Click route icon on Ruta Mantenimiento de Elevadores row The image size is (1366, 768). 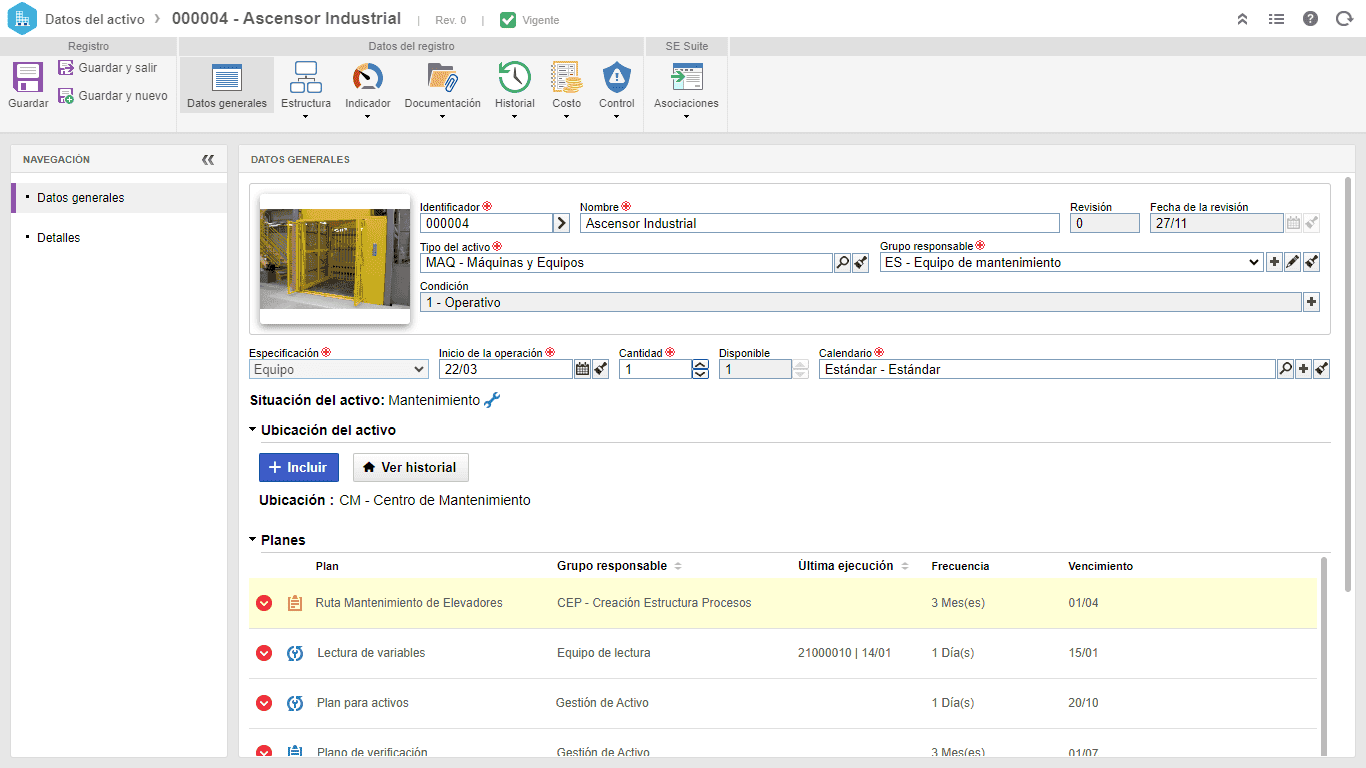pos(294,603)
